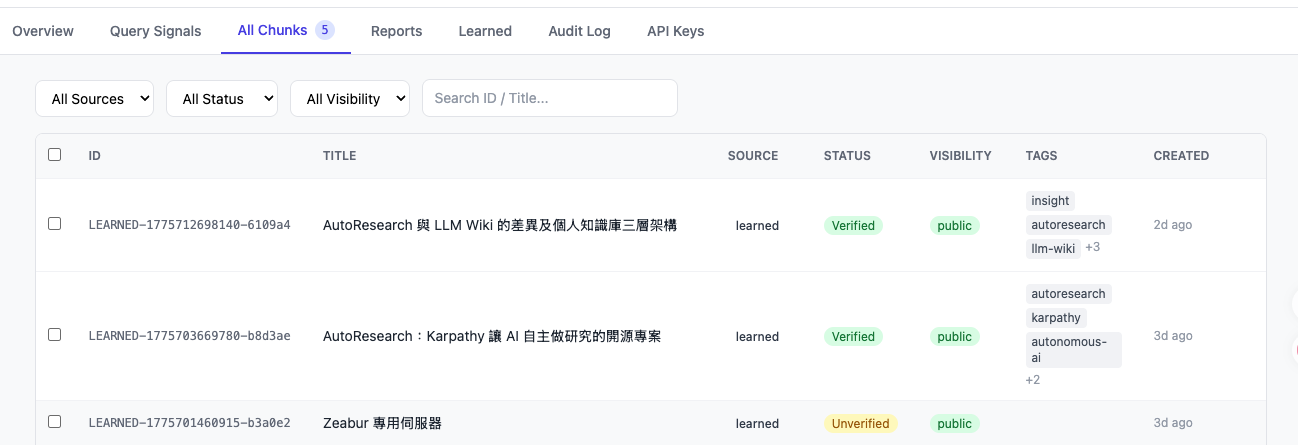Open the Audit Log tab
The height and width of the screenshot is (445, 1298).
(579, 31)
